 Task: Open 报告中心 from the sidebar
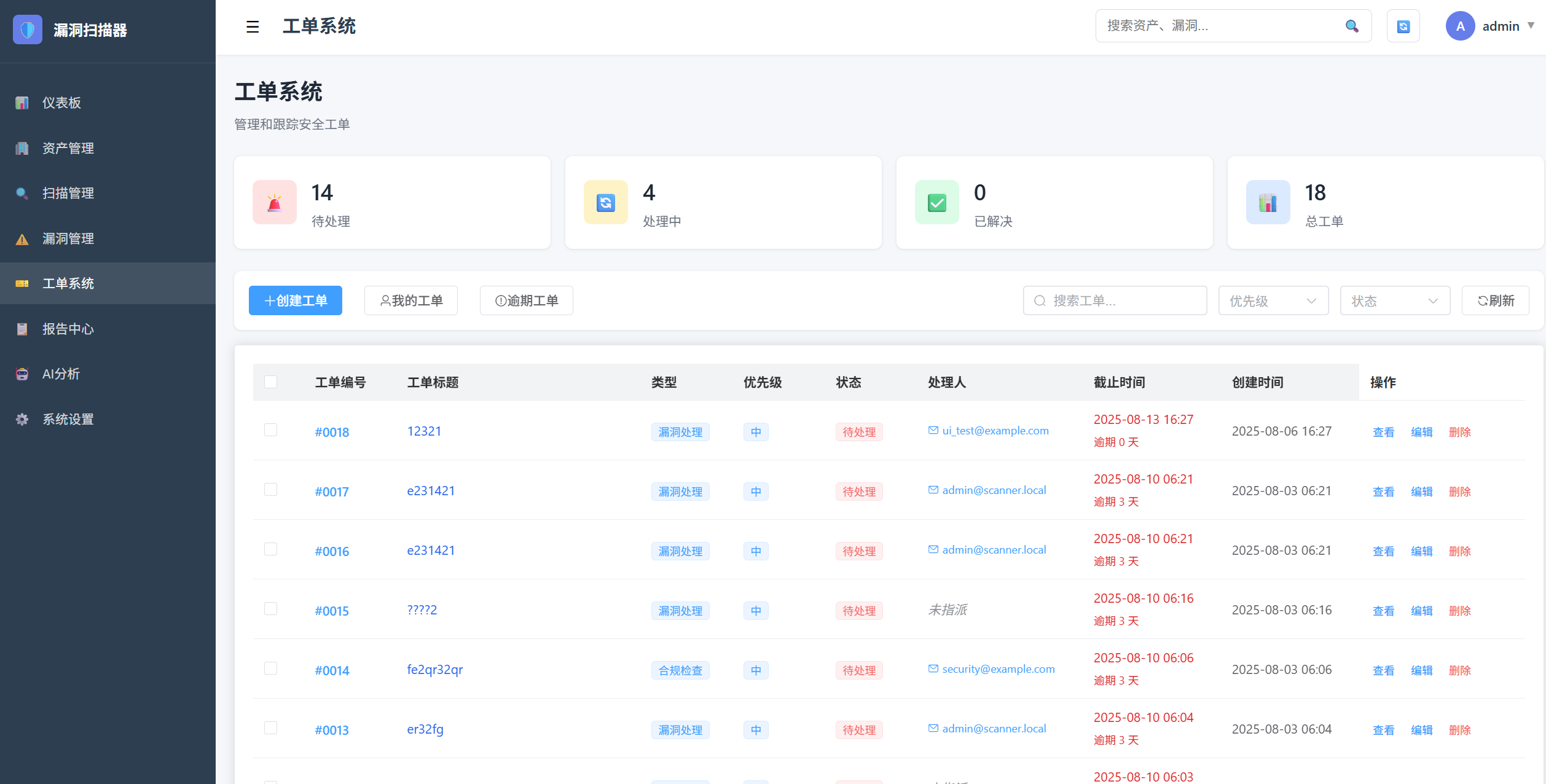coord(68,329)
